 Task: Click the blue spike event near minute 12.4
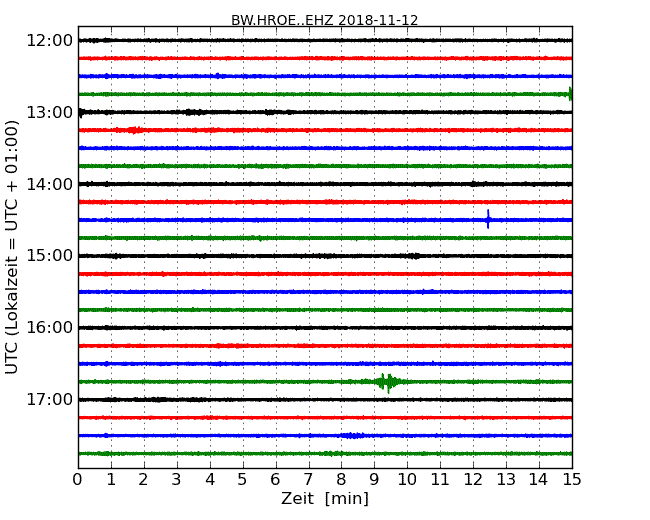488,219
